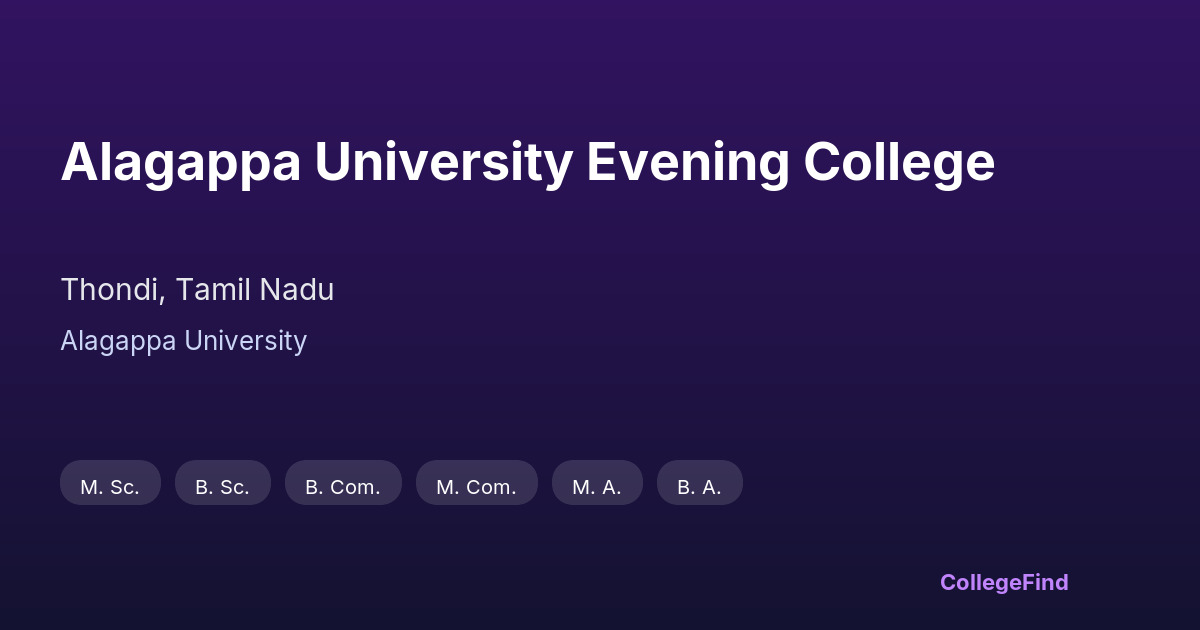Click the M. Sc. course tag

tap(110, 487)
